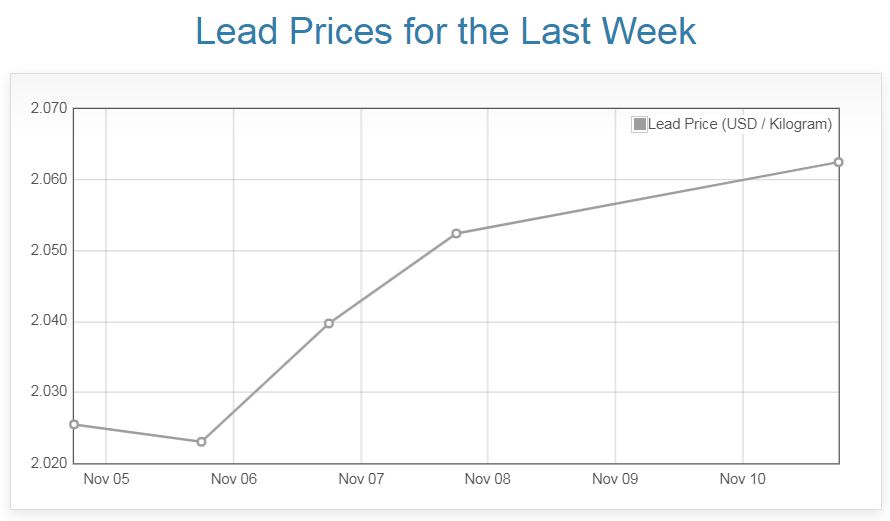890x521 pixels.
Task: Click the 'Lead Prices for the Last Week' title
Action: coord(445,31)
